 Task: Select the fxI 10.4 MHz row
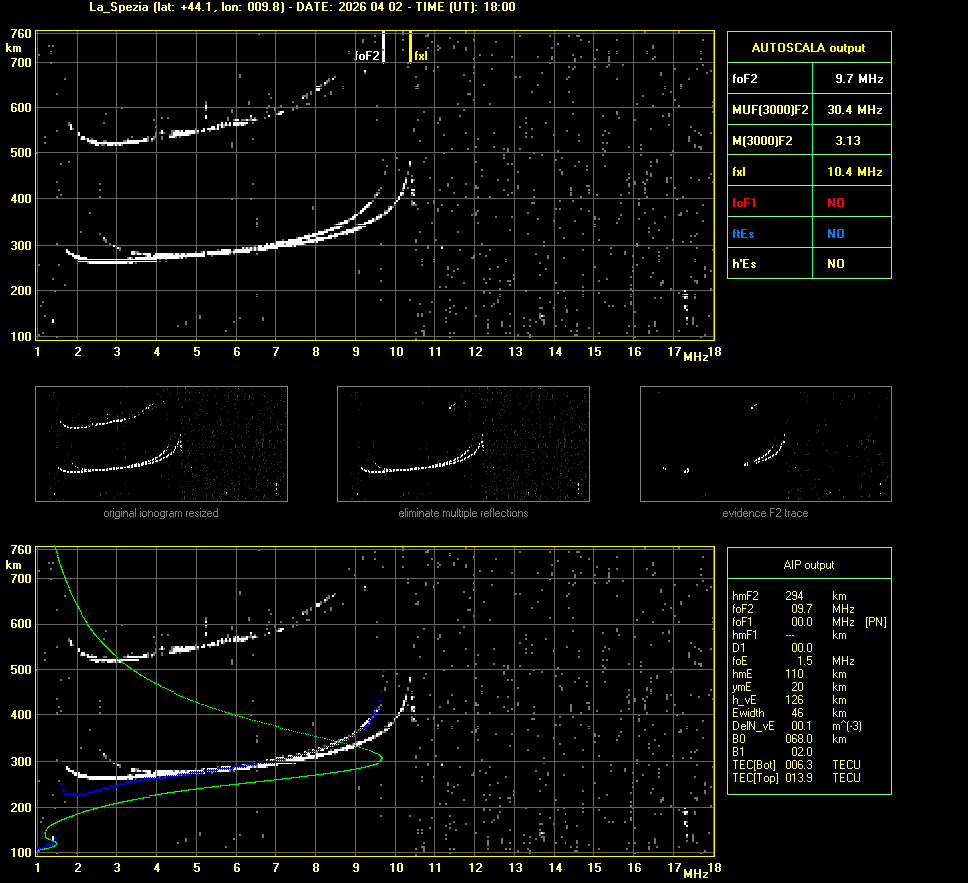[808, 171]
